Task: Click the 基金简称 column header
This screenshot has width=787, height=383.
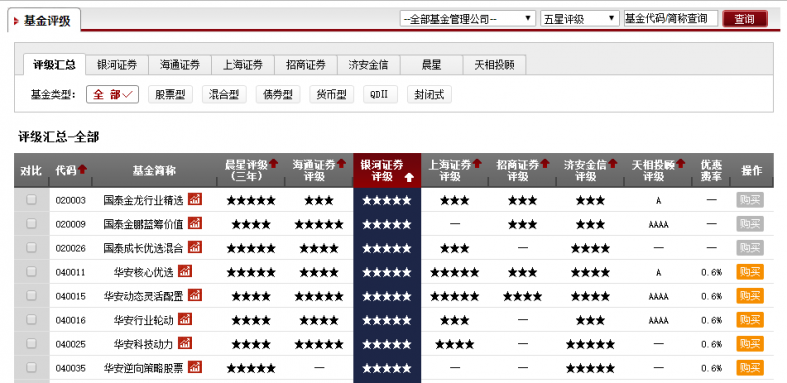Action: (x=154, y=170)
